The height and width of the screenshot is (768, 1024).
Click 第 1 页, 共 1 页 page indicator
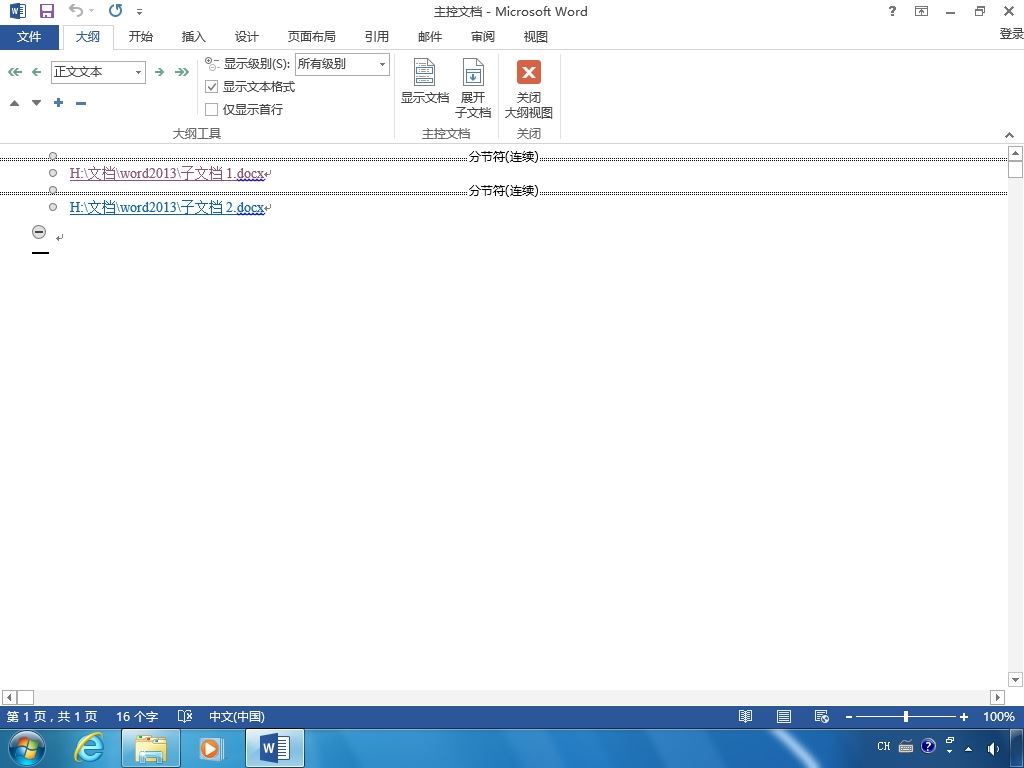pos(52,716)
